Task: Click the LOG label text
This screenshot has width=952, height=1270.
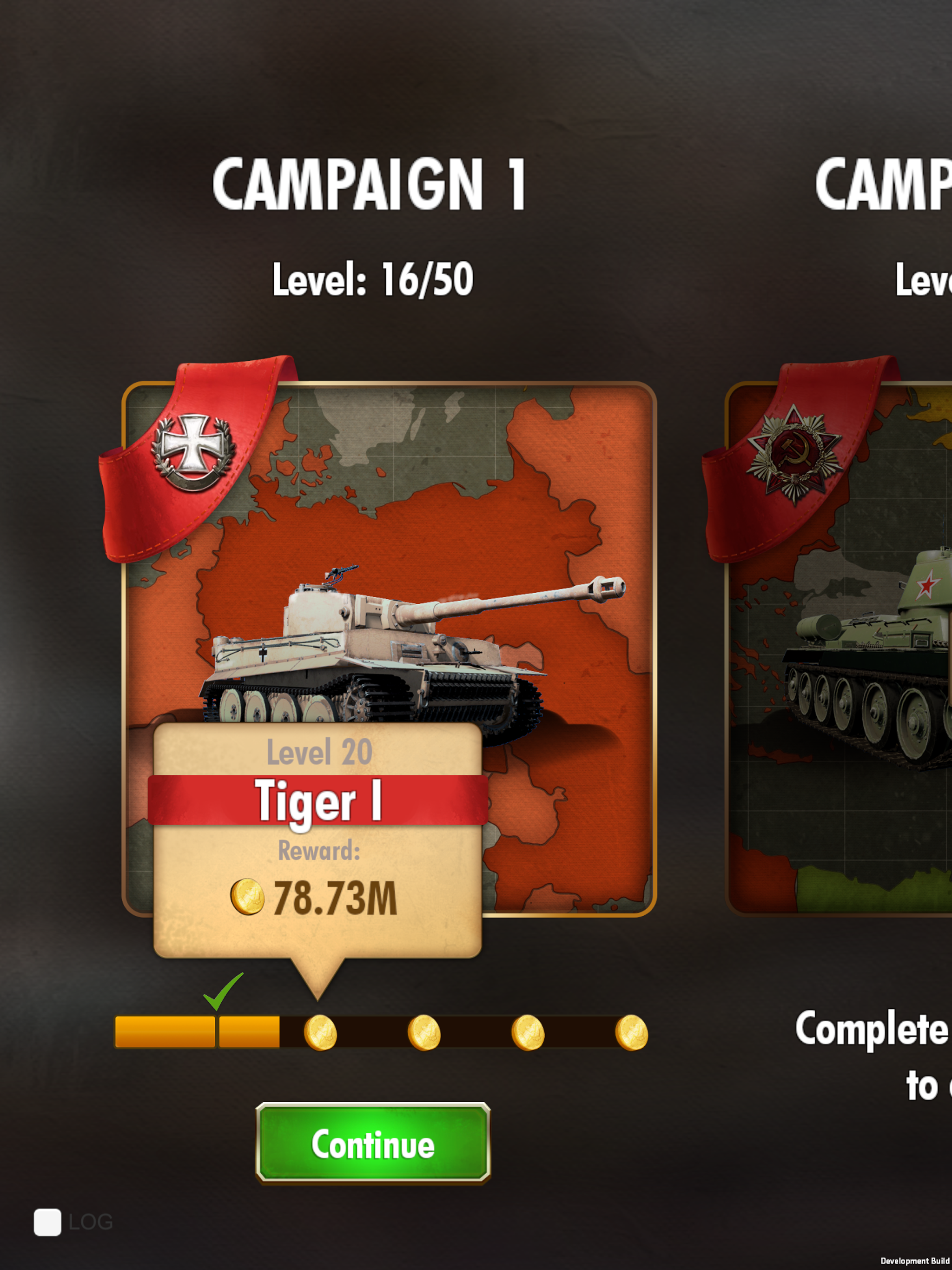Action: click(91, 1222)
